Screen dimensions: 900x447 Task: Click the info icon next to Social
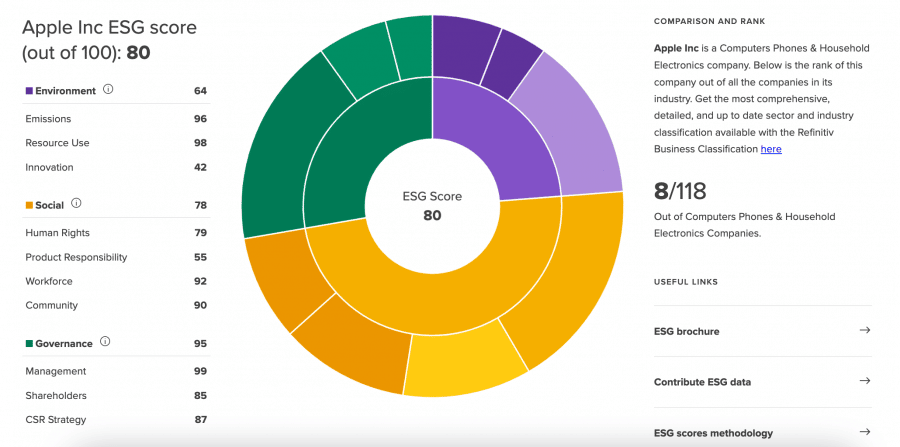click(x=76, y=204)
